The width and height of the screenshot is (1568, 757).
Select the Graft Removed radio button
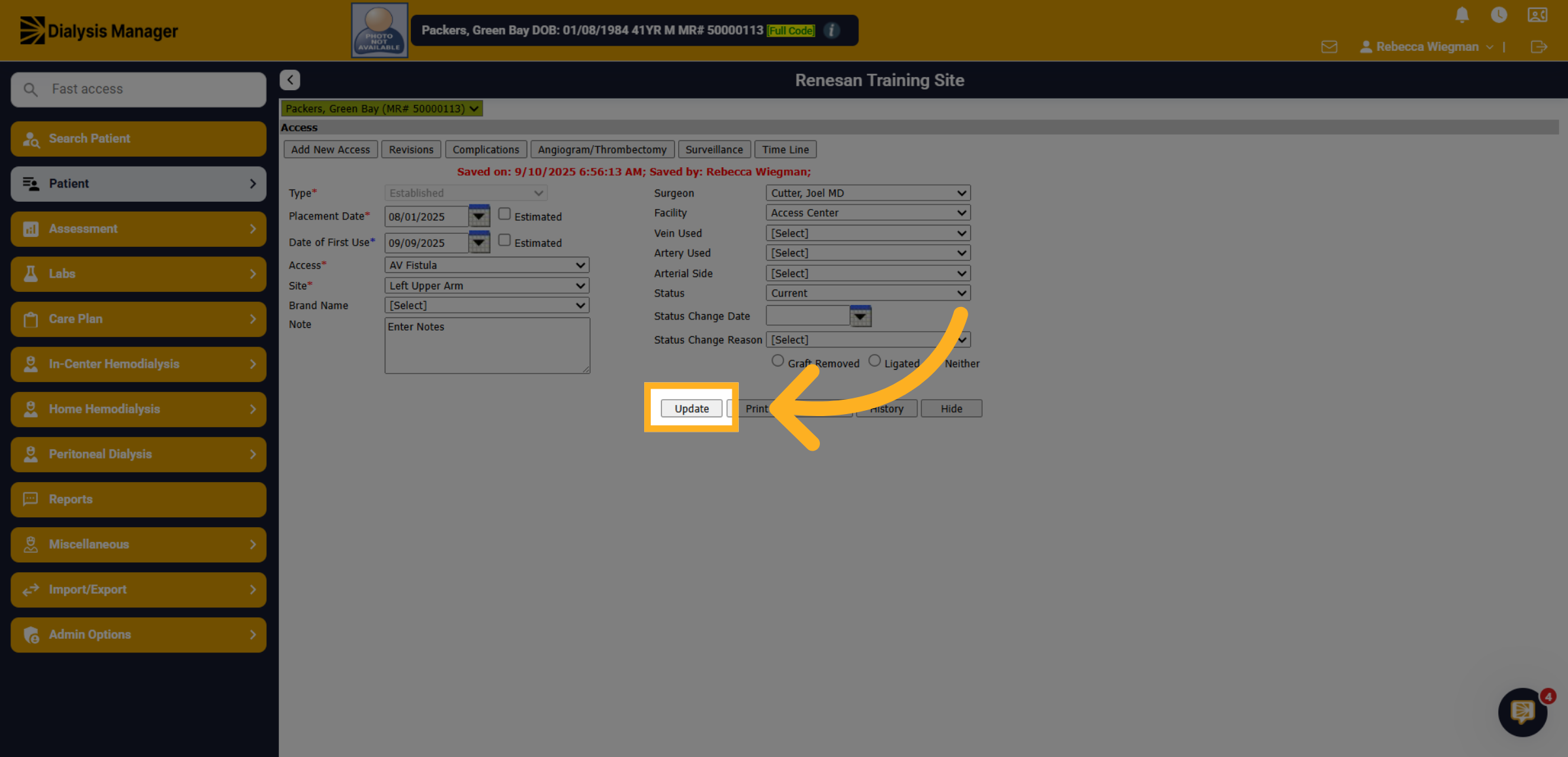[x=777, y=361]
